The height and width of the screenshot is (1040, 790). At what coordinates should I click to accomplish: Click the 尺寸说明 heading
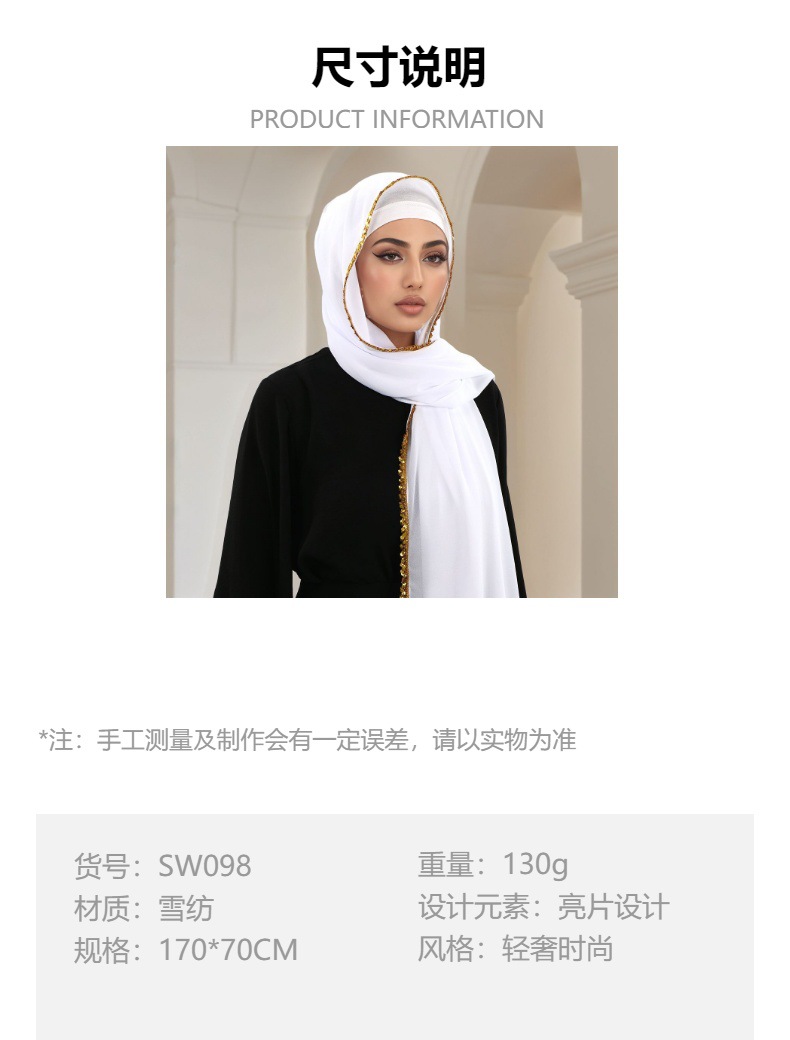point(399,68)
